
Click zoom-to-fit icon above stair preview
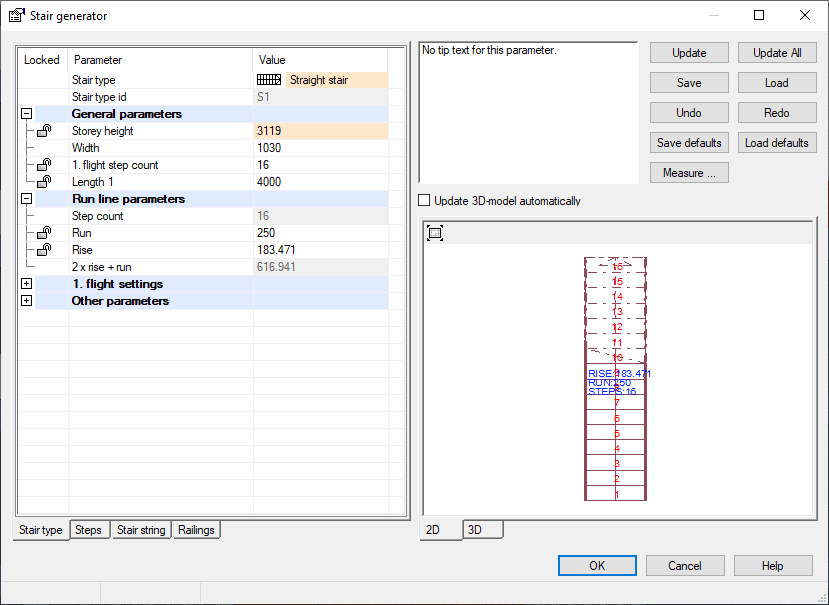click(435, 233)
